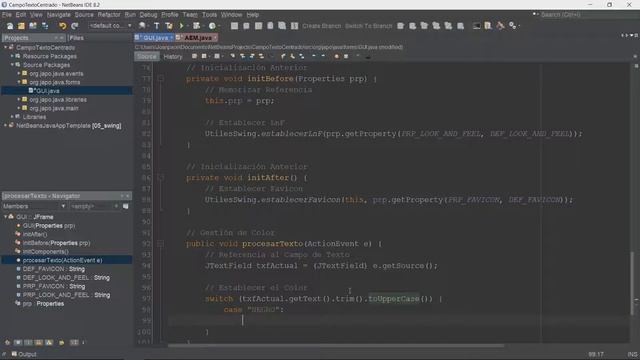The height and width of the screenshot is (360, 640).
Task: Click the Save All toolbar icon
Action: (x=45, y=26)
